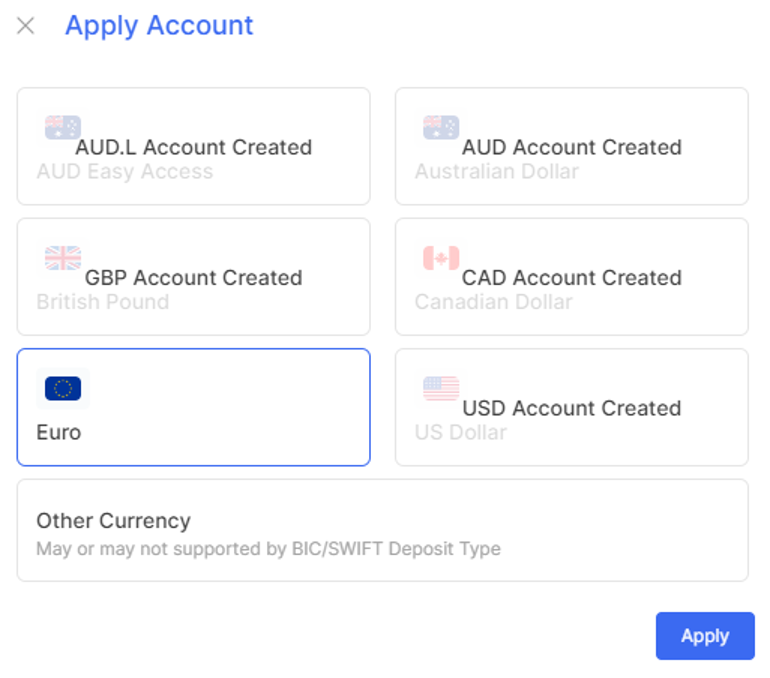Click the Australian flag on AUD.L card
The width and height of the screenshot is (770, 678).
coord(63,128)
